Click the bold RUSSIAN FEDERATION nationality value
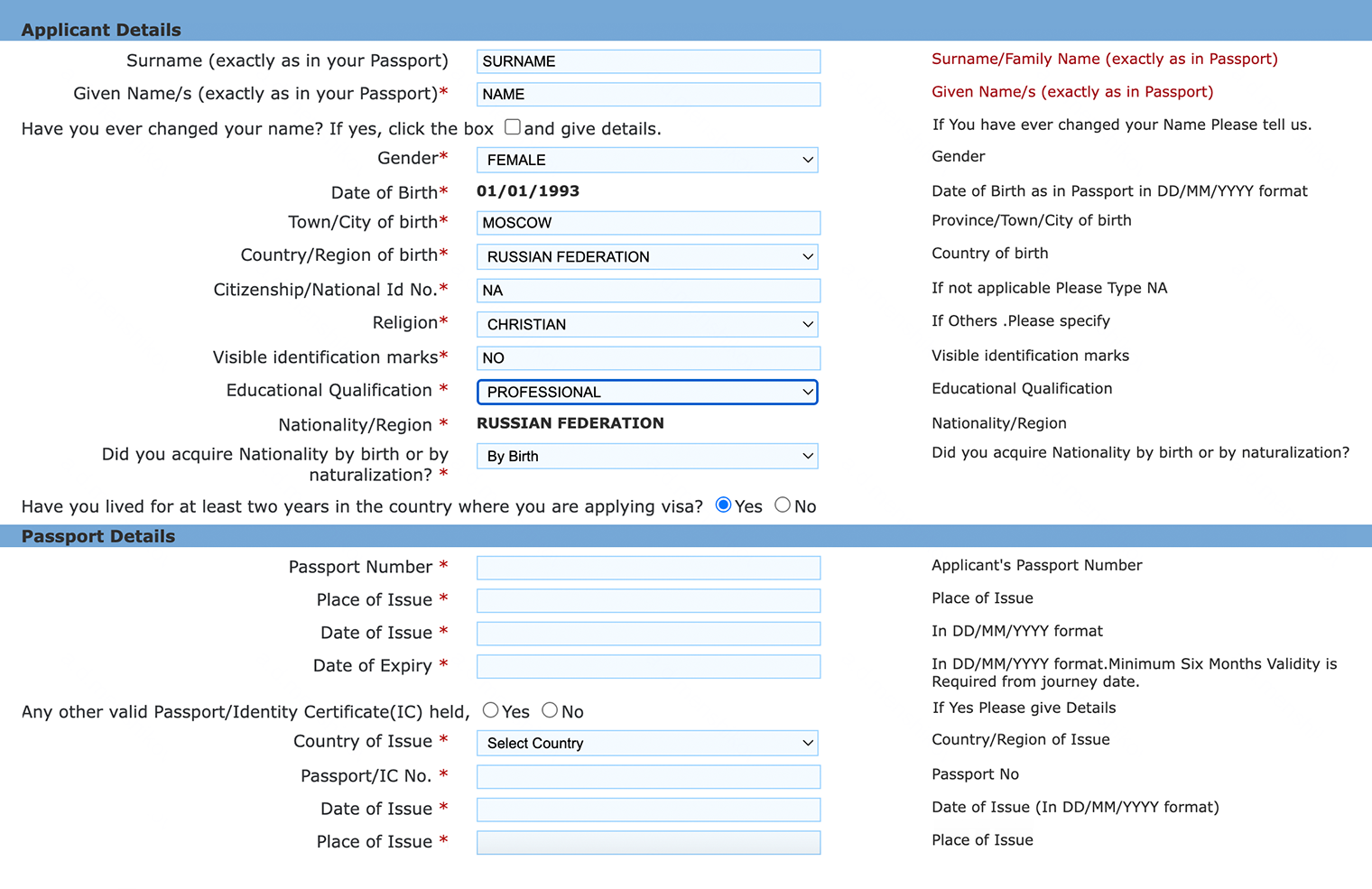The image size is (1372, 889). tap(570, 422)
